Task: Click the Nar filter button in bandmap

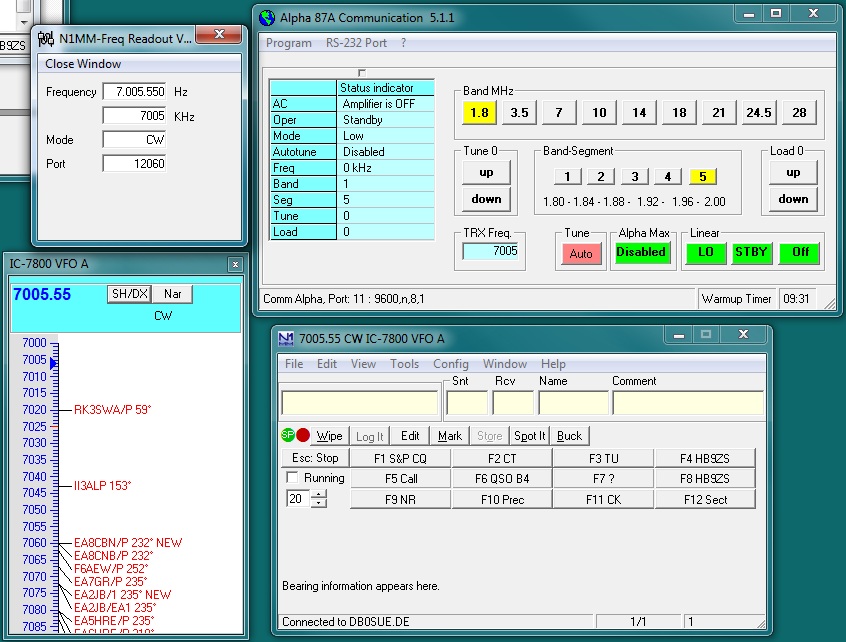Action: point(172,294)
